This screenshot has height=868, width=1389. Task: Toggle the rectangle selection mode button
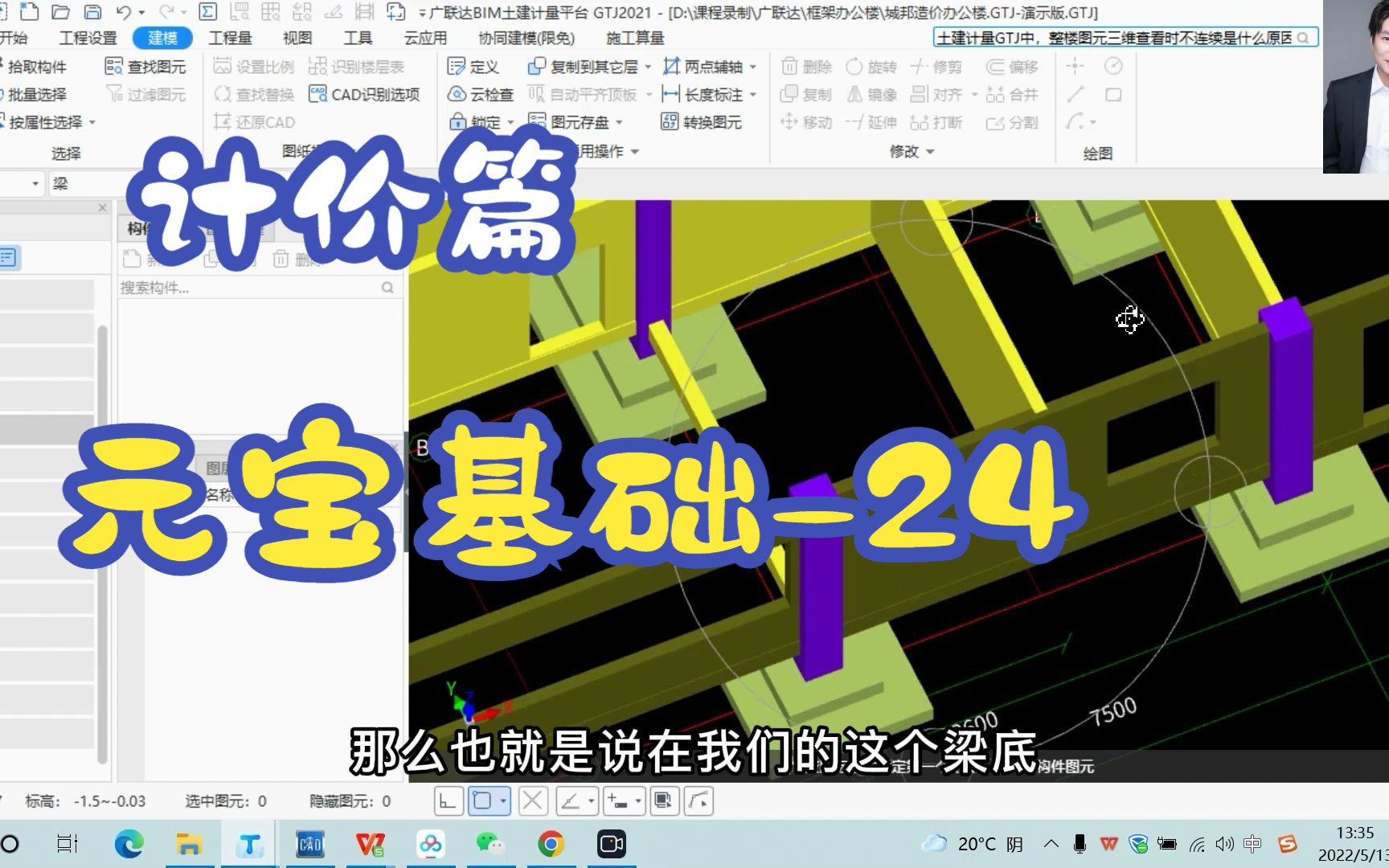(x=483, y=801)
